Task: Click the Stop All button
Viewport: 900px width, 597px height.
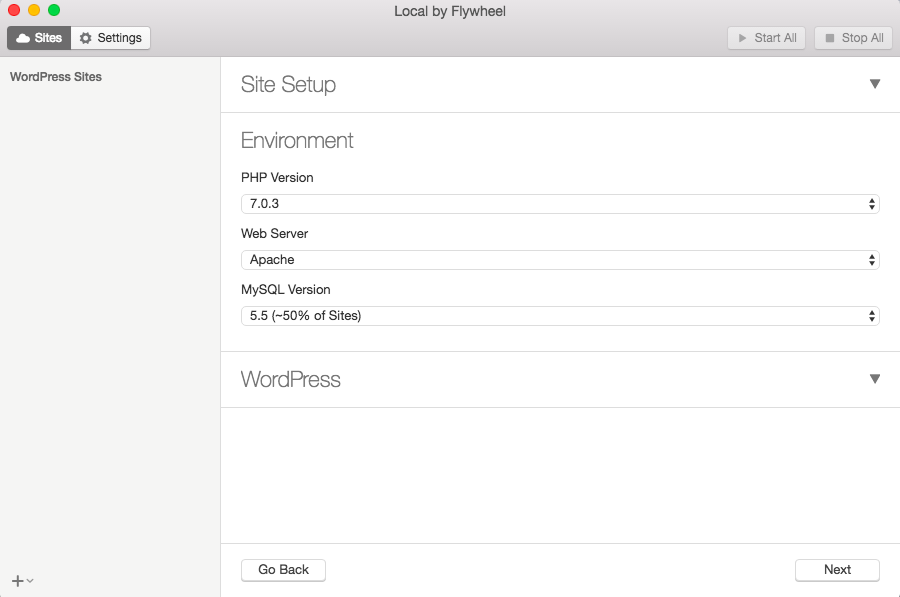Action: coord(853,38)
